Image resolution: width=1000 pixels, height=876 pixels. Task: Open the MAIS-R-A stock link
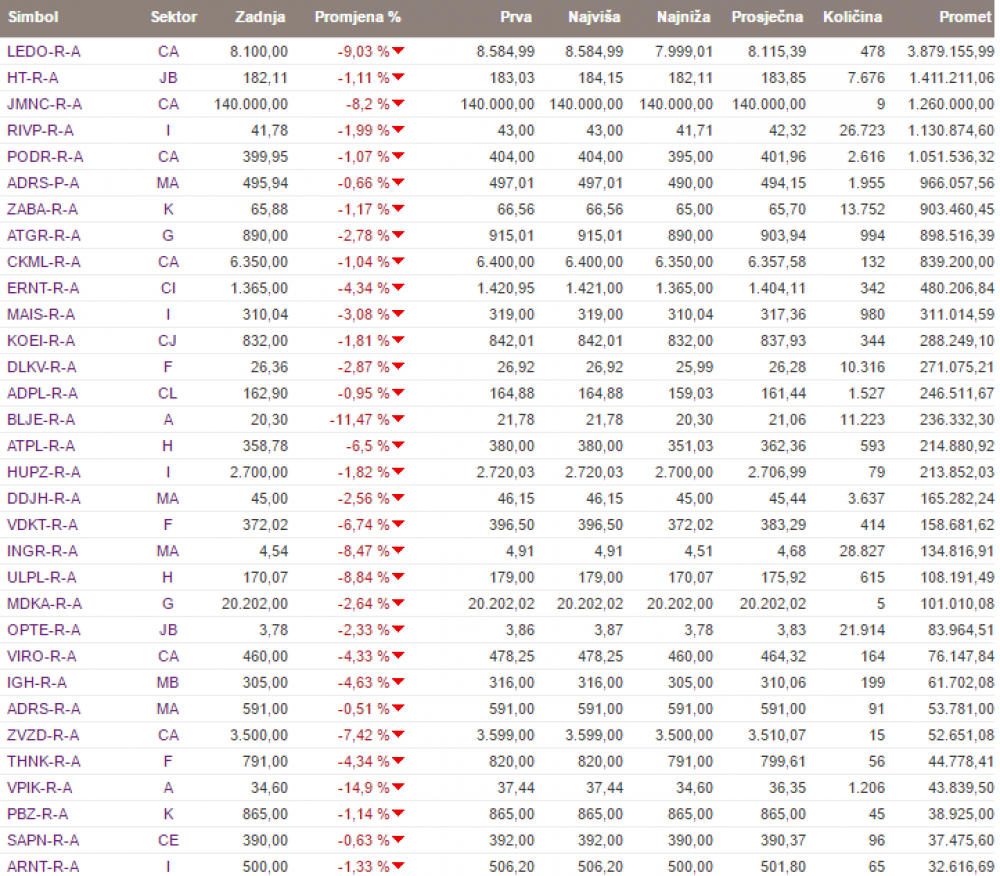click(41, 314)
